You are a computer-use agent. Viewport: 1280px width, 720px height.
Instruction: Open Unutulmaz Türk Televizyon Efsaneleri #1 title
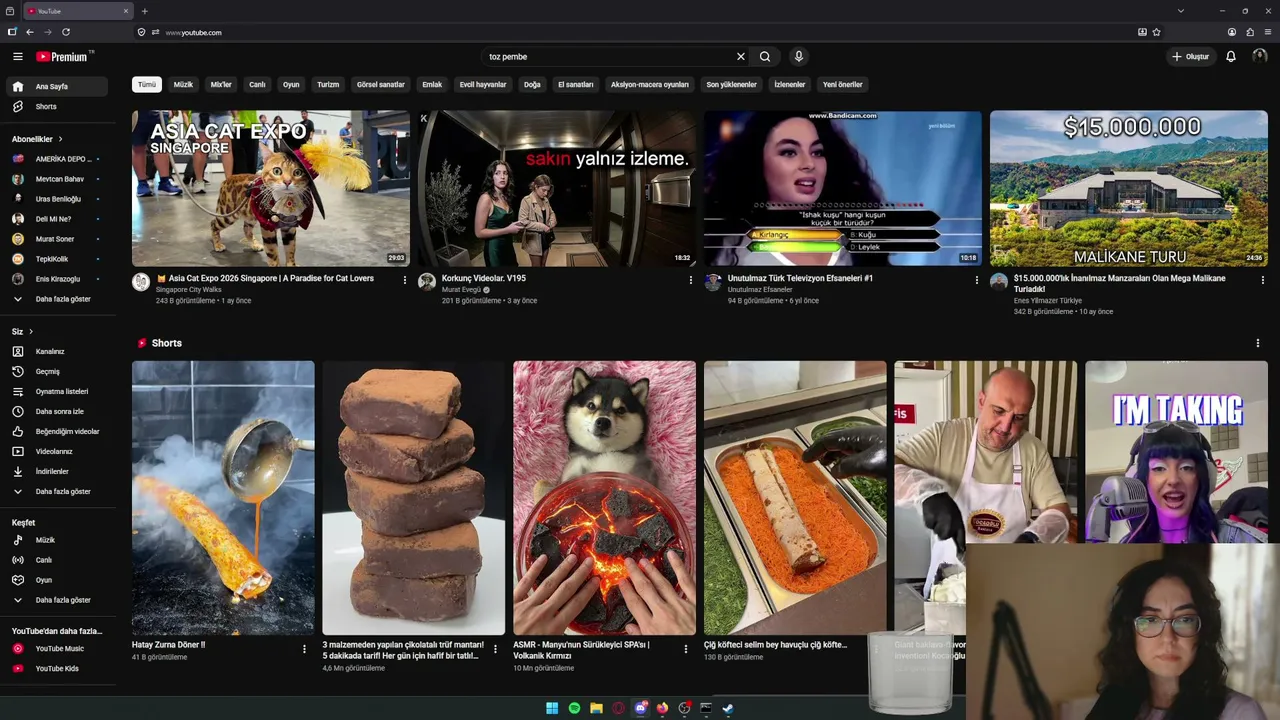[x=800, y=278]
